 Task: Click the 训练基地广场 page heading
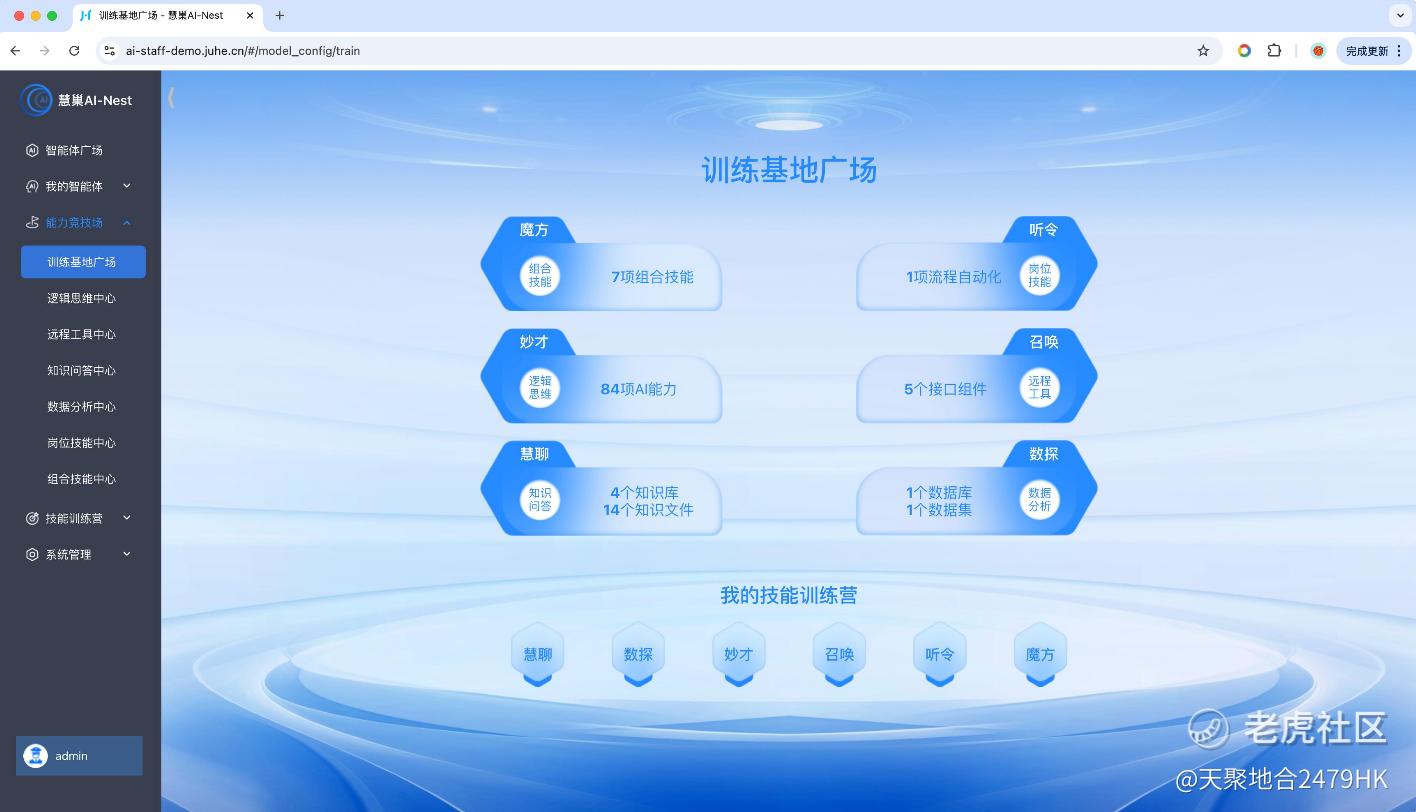click(789, 170)
